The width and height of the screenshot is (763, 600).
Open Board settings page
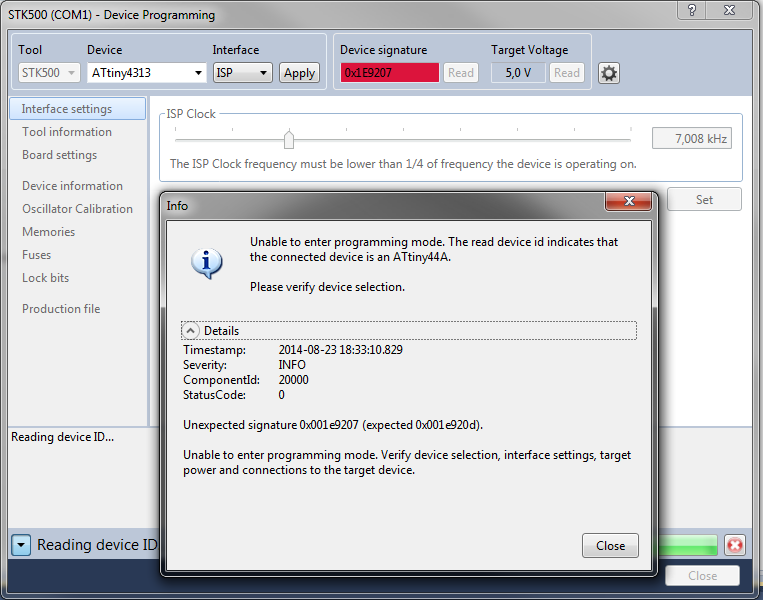59,155
